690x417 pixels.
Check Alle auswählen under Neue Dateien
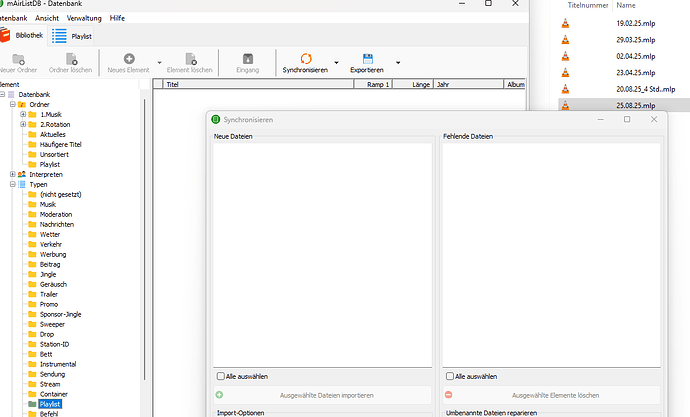point(220,376)
